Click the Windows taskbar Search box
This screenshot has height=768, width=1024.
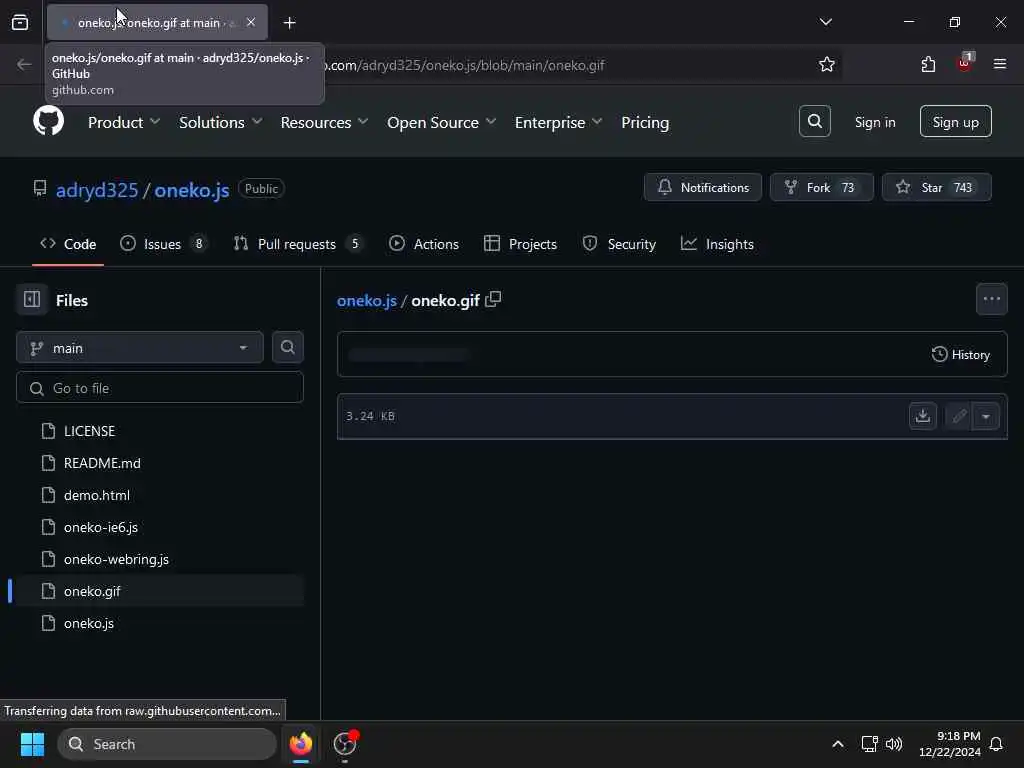click(x=167, y=744)
